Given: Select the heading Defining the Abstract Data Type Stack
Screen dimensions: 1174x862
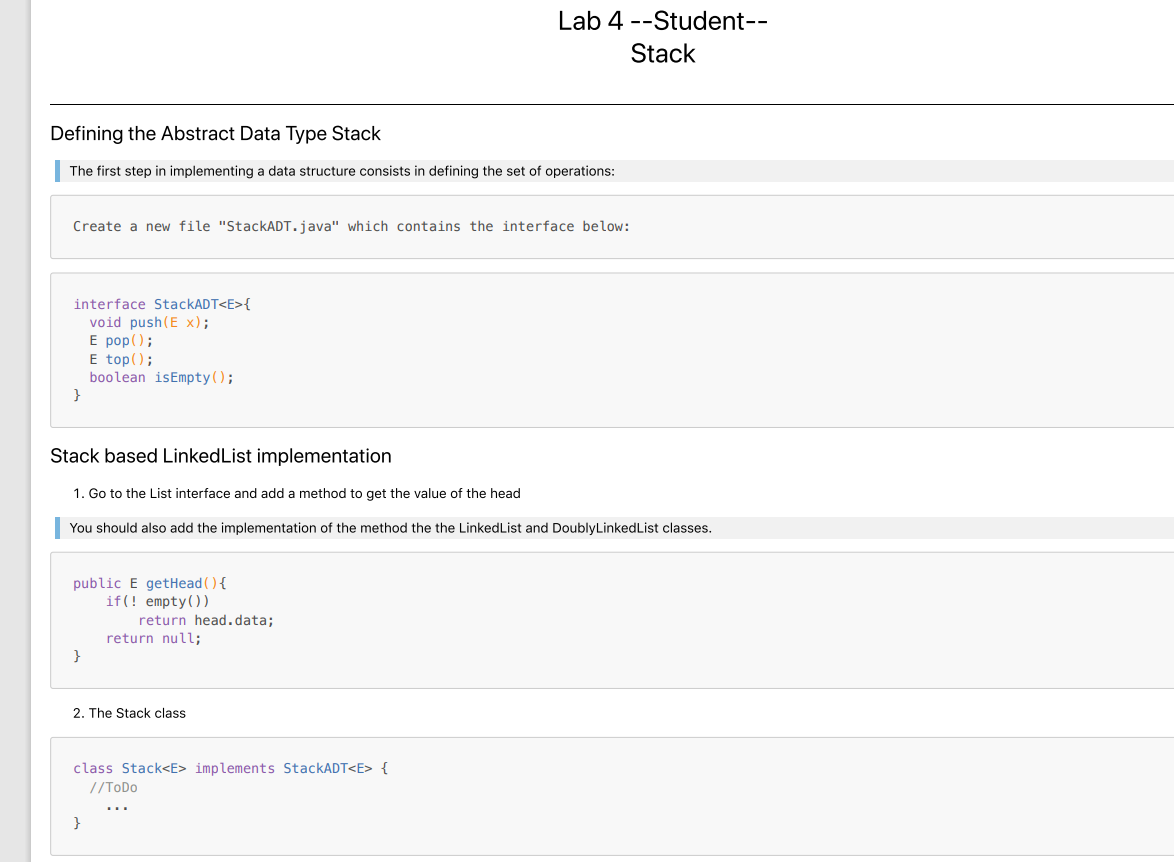Looking at the screenshot, I should point(215,133).
